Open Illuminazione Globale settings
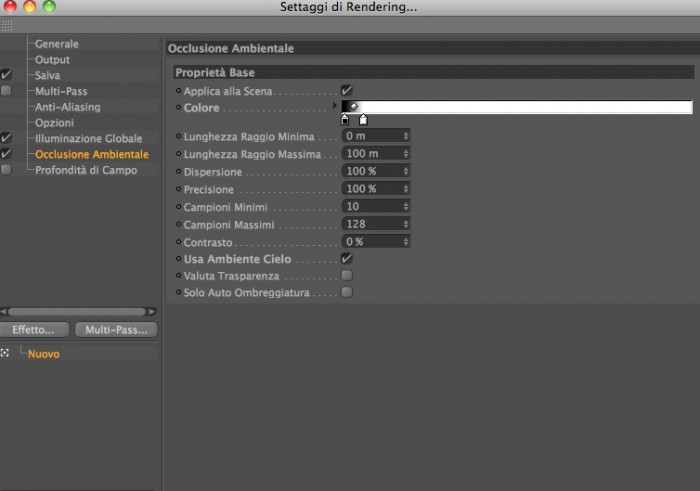 click(x=88, y=138)
